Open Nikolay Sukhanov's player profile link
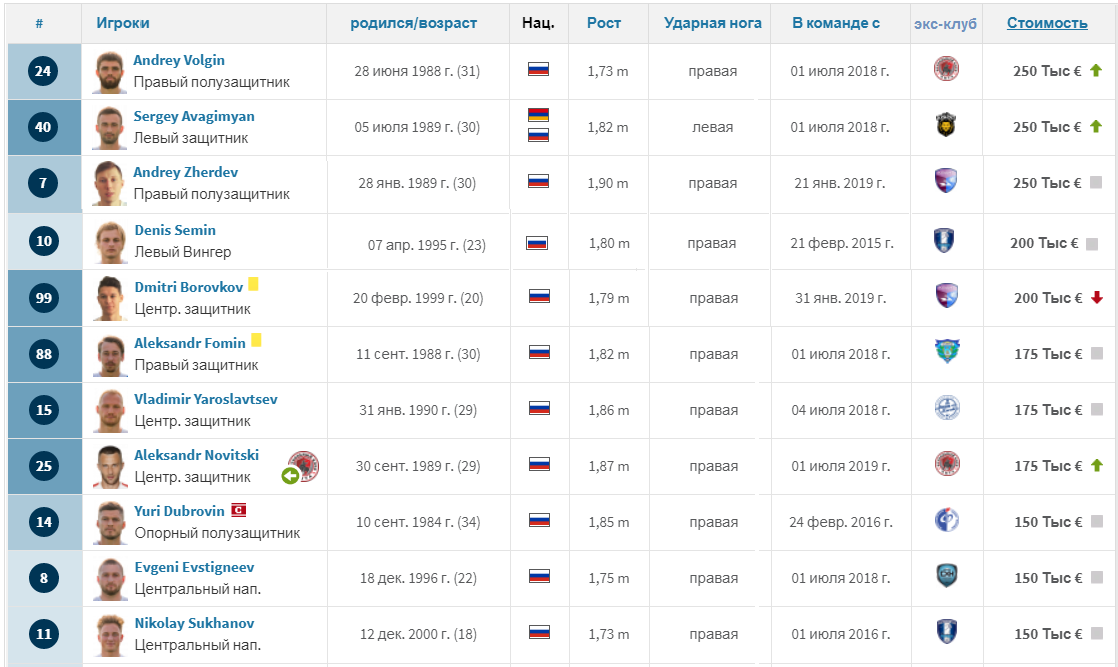The width and height of the screenshot is (1118, 667). tap(194, 623)
